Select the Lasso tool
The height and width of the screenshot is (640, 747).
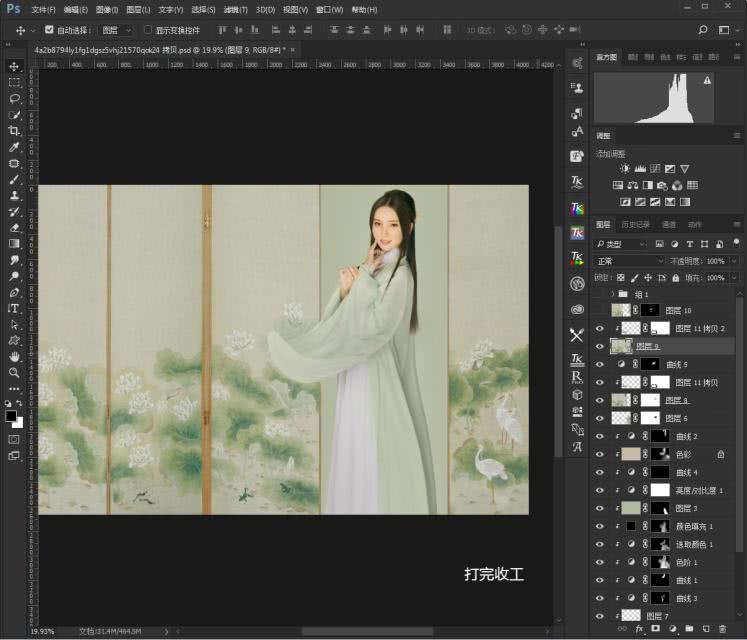pos(14,99)
